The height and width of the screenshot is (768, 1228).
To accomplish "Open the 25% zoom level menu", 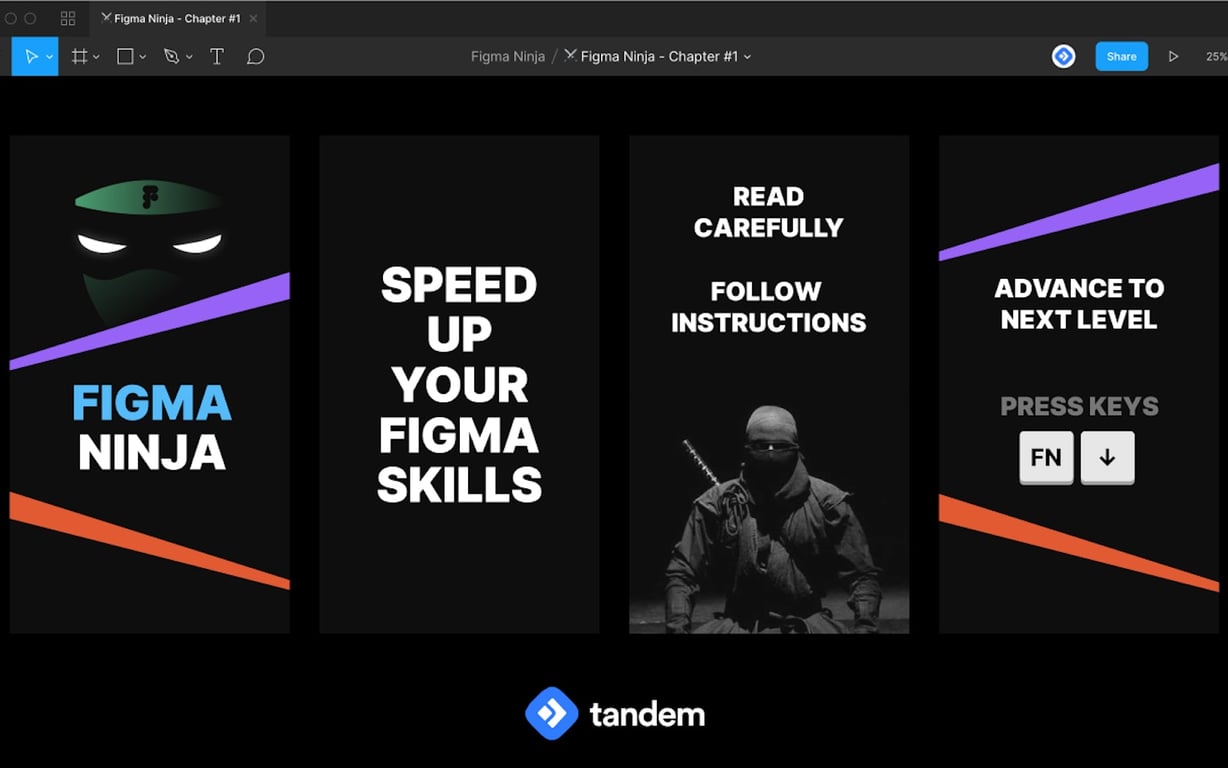I will [1216, 57].
